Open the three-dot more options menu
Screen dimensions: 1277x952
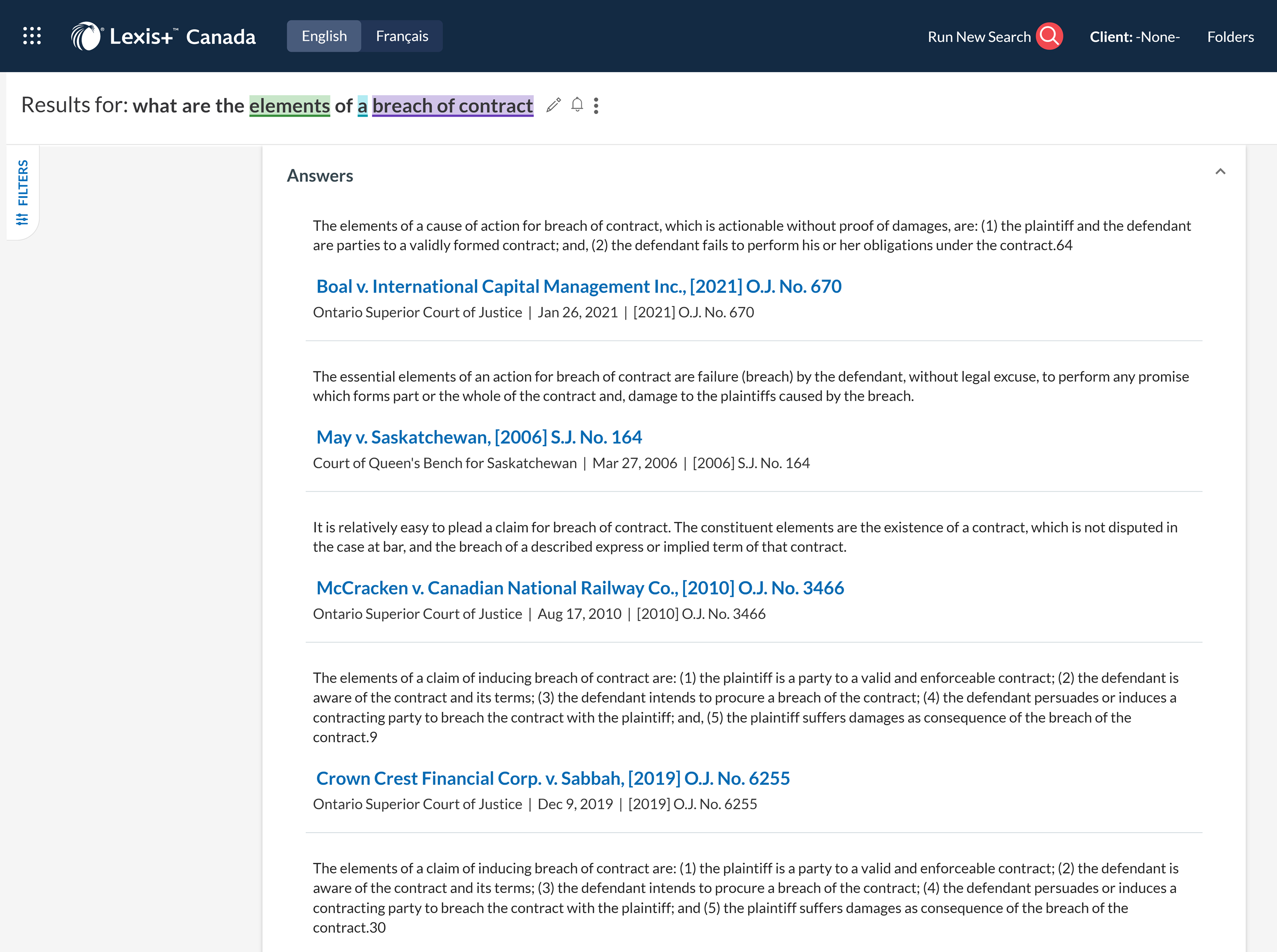point(596,105)
